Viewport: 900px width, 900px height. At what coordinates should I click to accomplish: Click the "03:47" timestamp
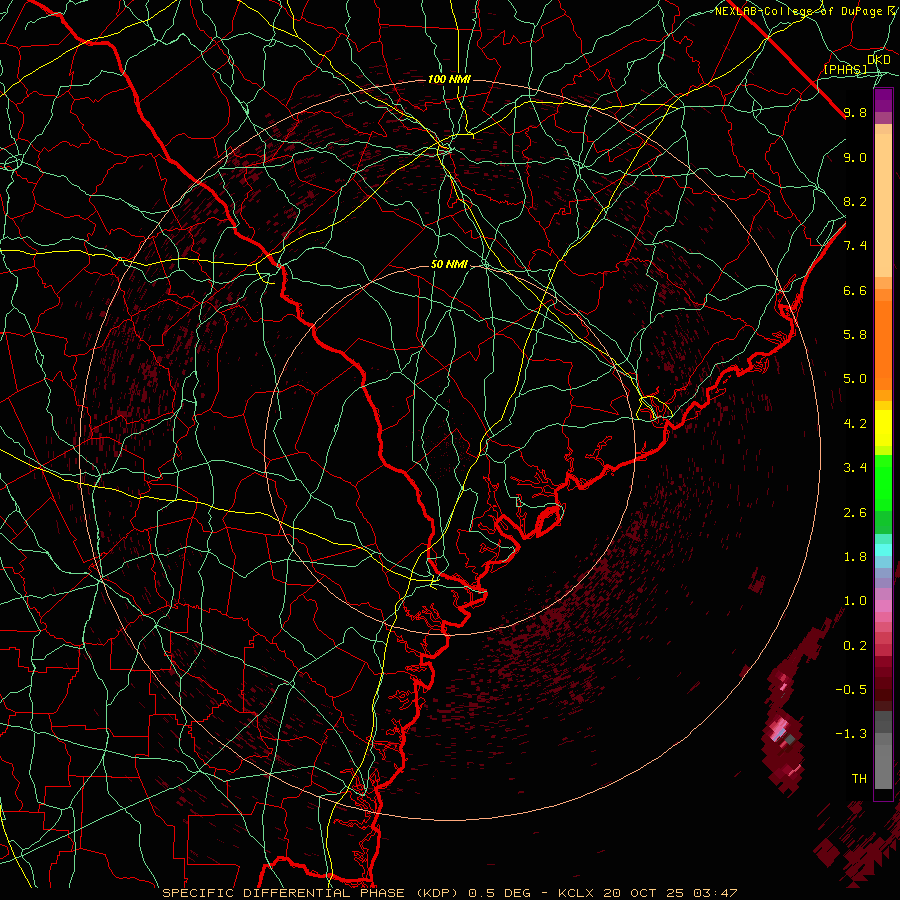tap(715, 893)
